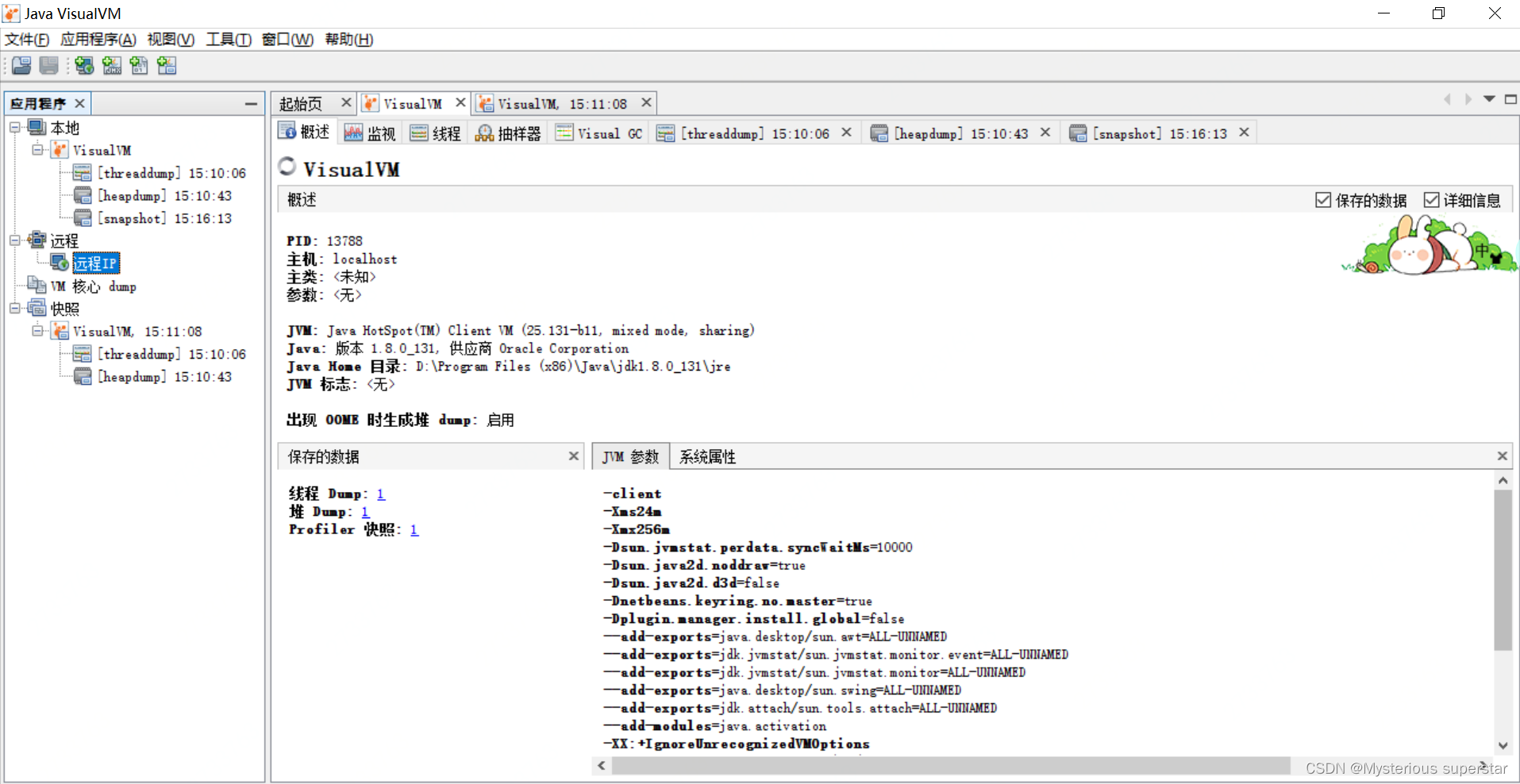
Task: Click the Add Application Snapshot toolbar icon
Action: pyautogui.click(x=167, y=66)
